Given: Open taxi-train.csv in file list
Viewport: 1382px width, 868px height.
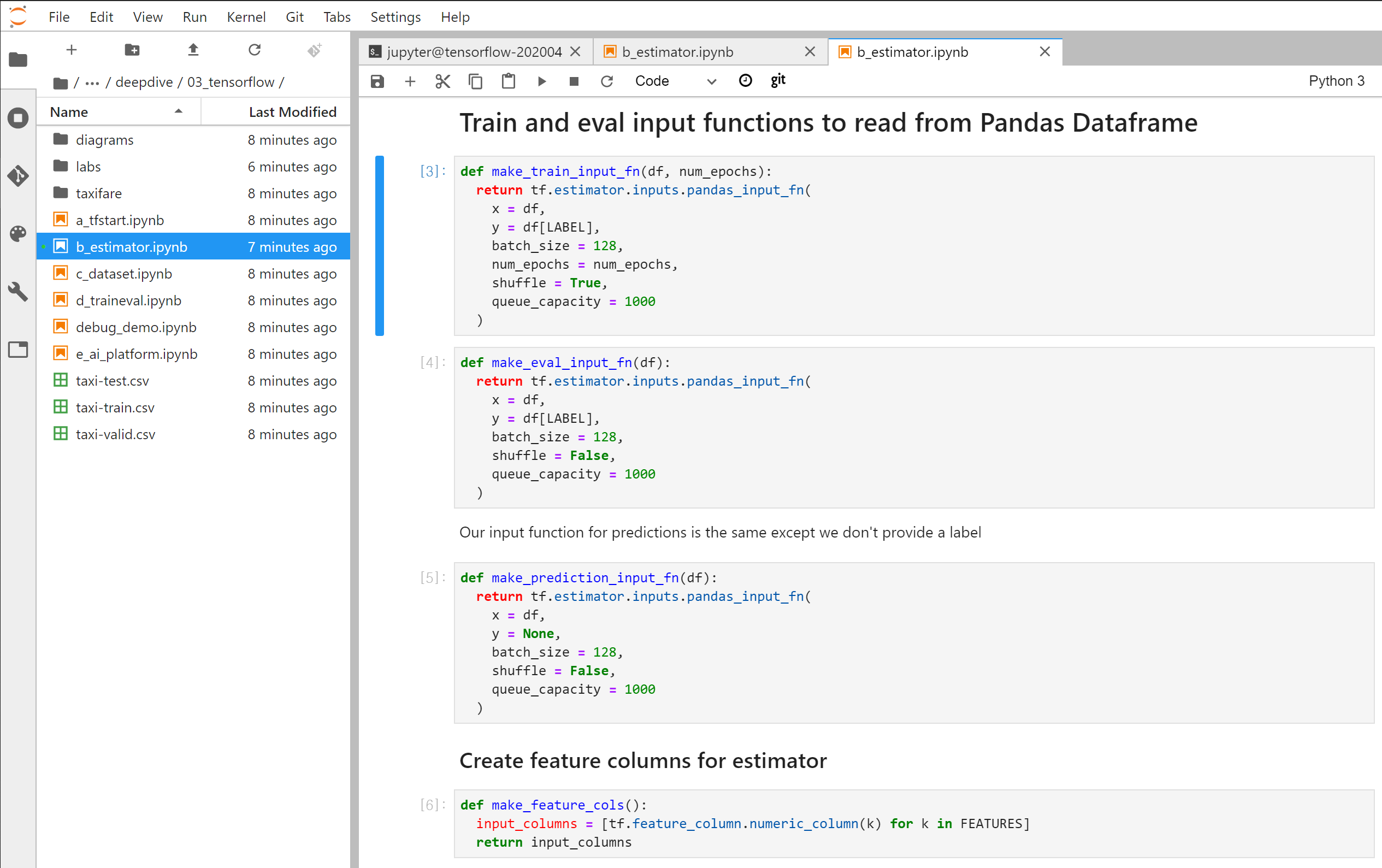Looking at the screenshot, I should 115,408.
